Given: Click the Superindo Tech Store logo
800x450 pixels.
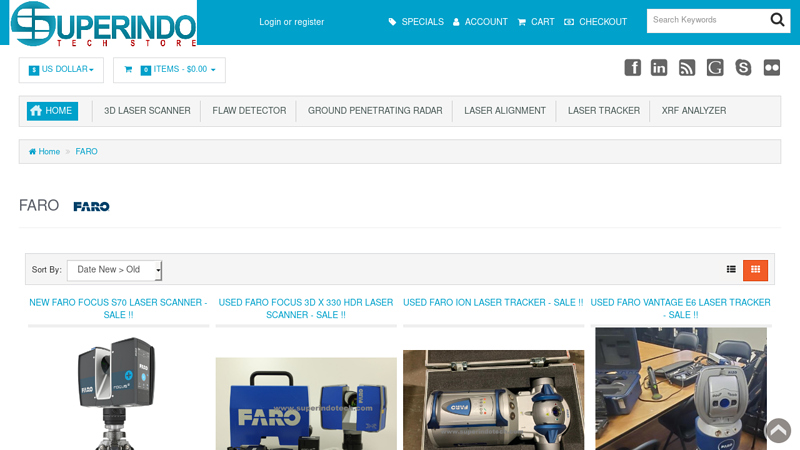Looking at the screenshot, I should point(103,23).
